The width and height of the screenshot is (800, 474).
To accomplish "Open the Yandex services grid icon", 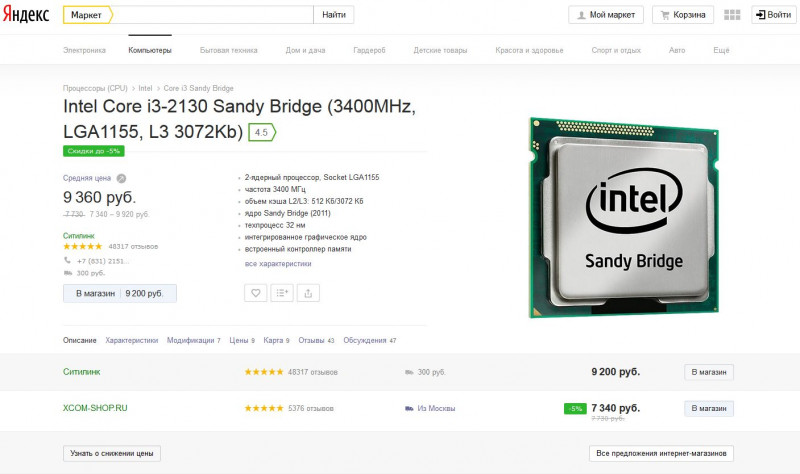I will [x=732, y=15].
